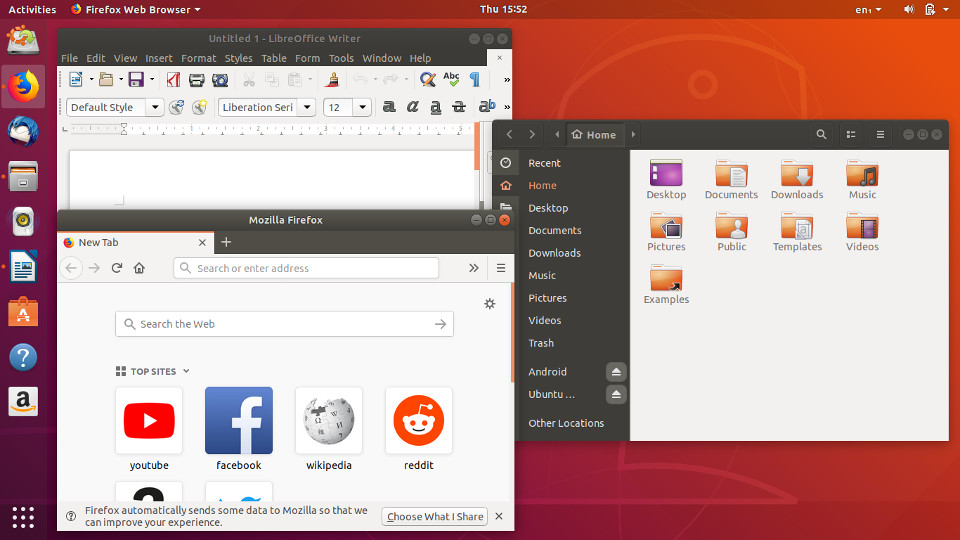Screen dimensions: 960x540
Task: Open the Tools menu in Writer
Action: click(x=341, y=58)
